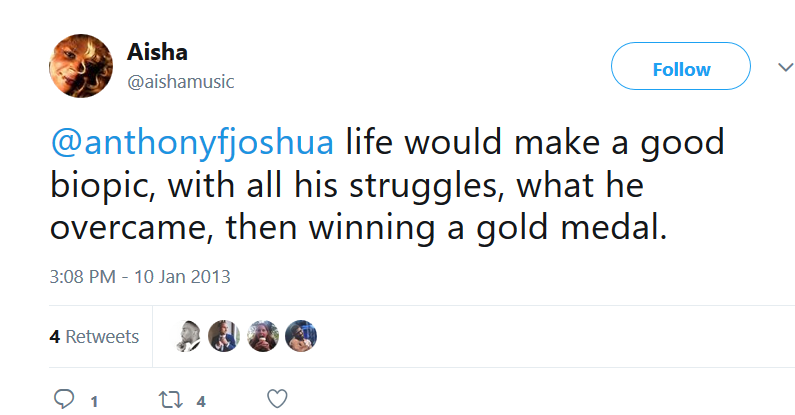The width and height of the screenshot is (795, 415).
Task: Open the fourth retweeter's avatar with blue background
Action: click(300, 336)
